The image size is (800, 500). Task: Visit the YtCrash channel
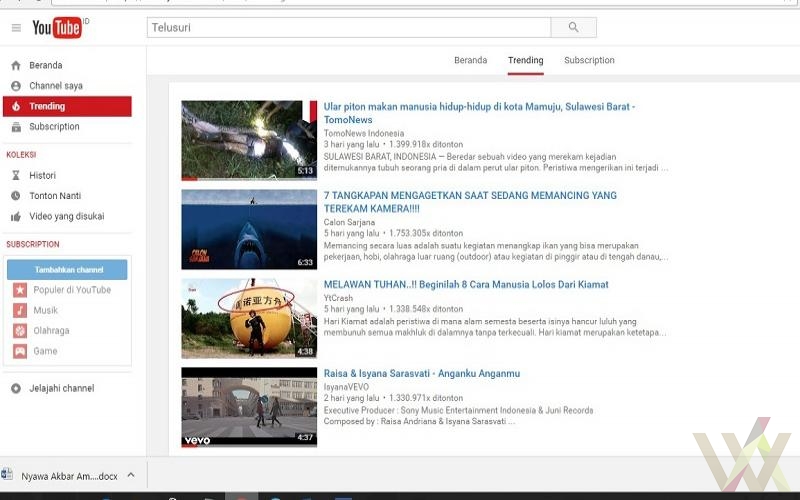click(338, 298)
